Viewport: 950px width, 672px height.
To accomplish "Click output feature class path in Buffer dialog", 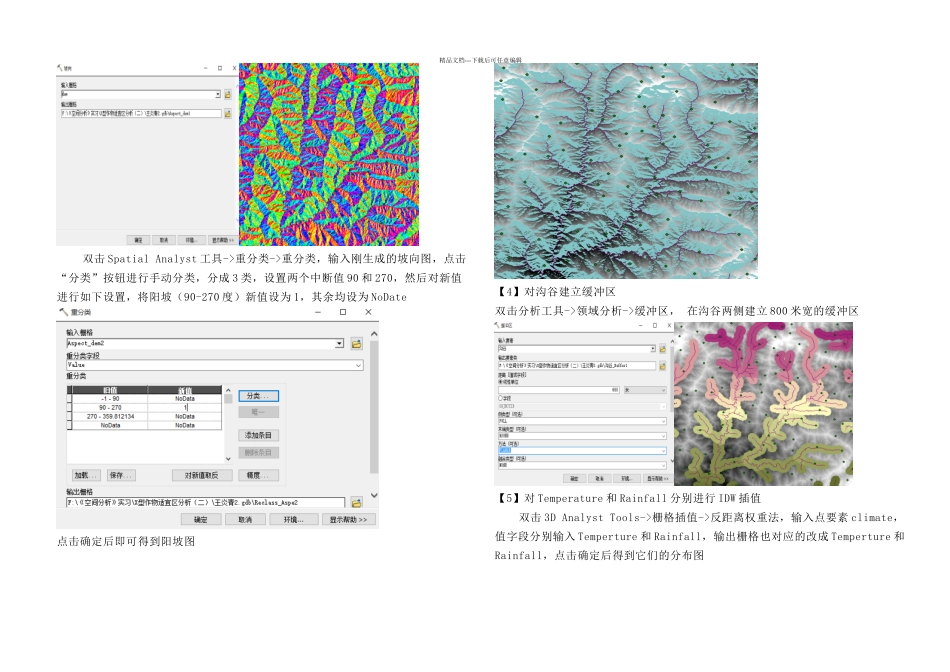I will (577, 365).
